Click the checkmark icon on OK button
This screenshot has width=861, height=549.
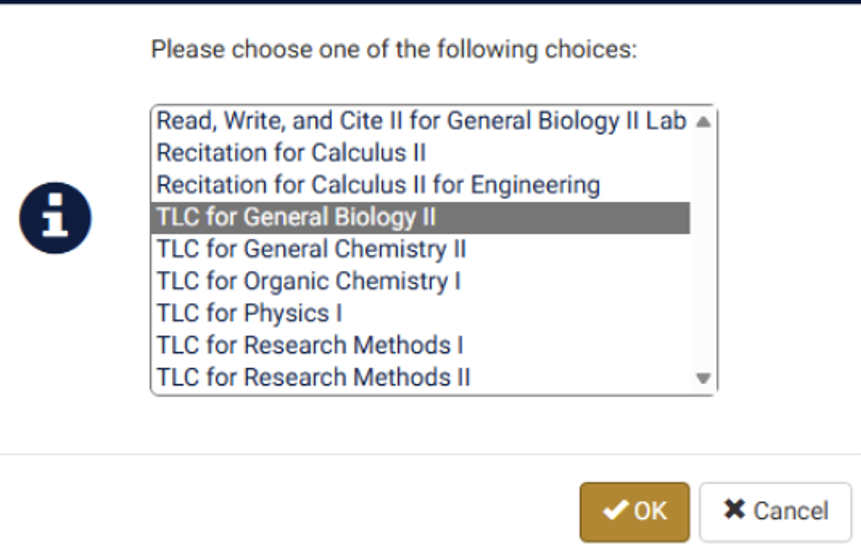[615, 511]
